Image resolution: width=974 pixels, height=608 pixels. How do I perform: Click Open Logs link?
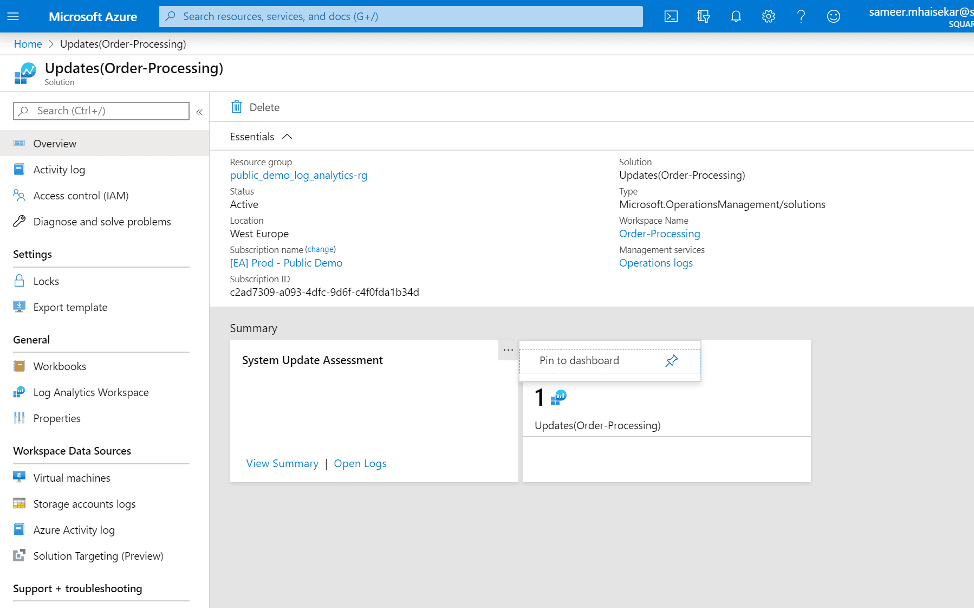pyautogui.click(x=360, y=463)
